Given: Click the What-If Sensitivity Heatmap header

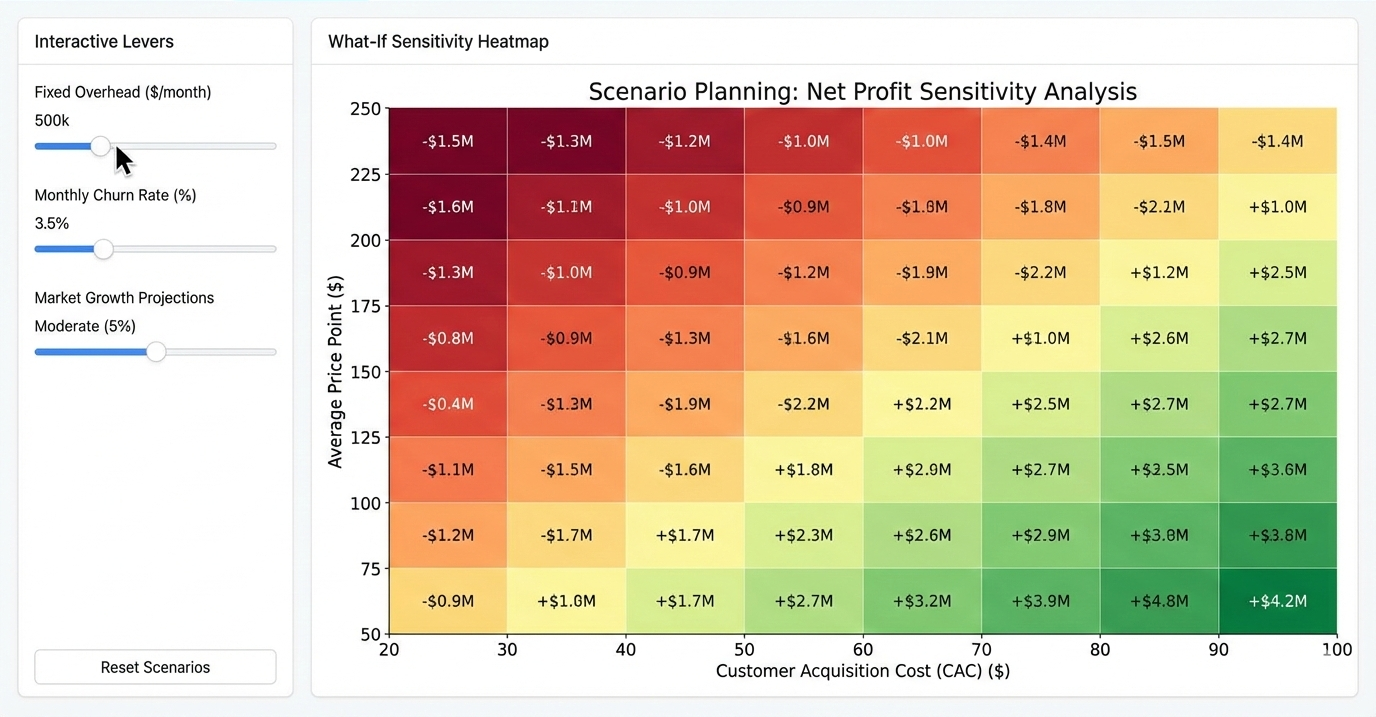Looking at the screenshot, I should coord(437,41).
